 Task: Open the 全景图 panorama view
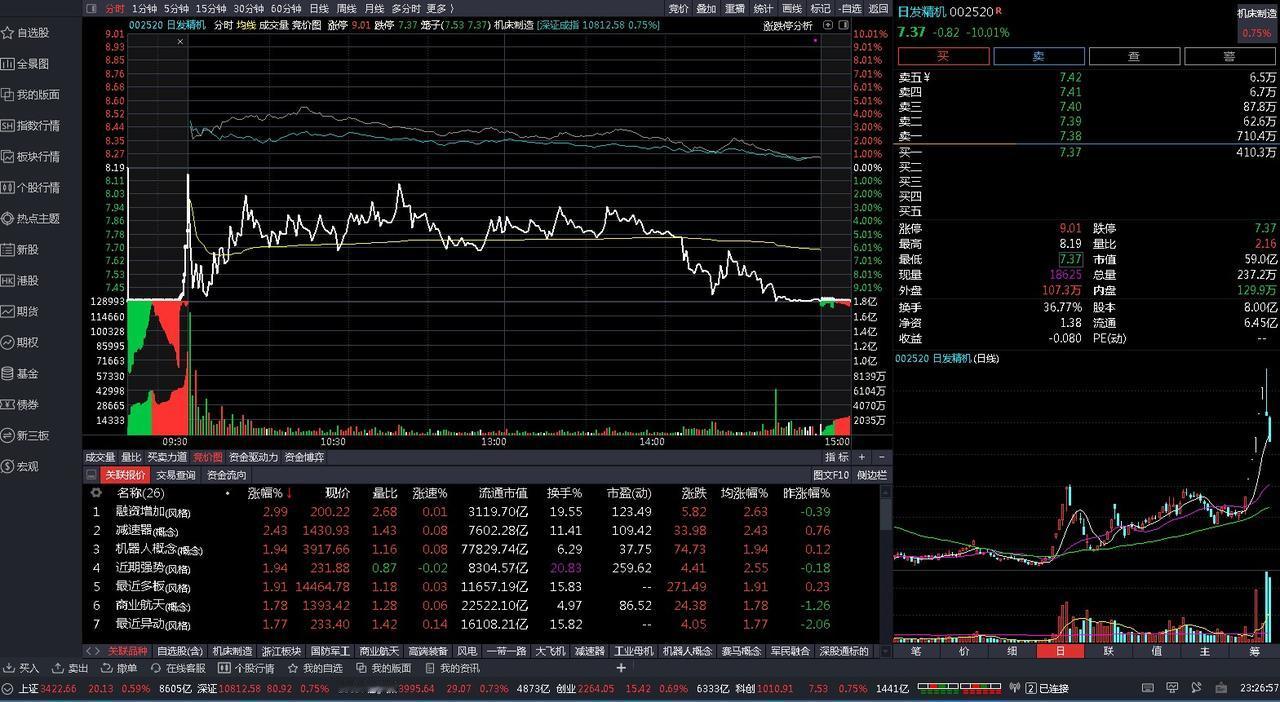point(26,64)
